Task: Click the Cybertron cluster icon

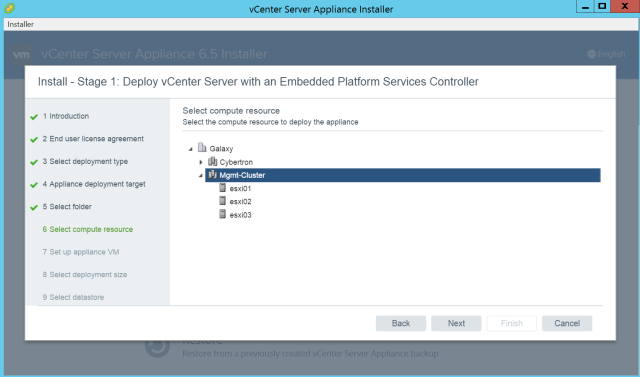Action: pyautogui.click(x=213, y=162)
